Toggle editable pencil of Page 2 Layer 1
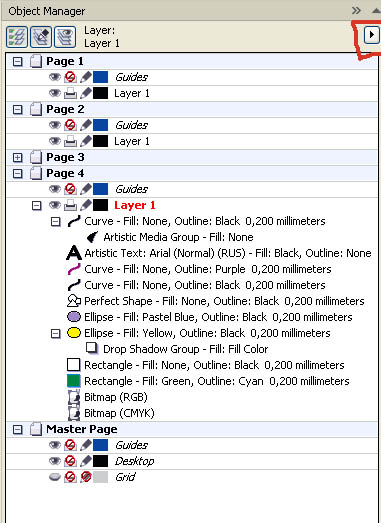This screenshot has height=523, width=381. coord(86,141)
